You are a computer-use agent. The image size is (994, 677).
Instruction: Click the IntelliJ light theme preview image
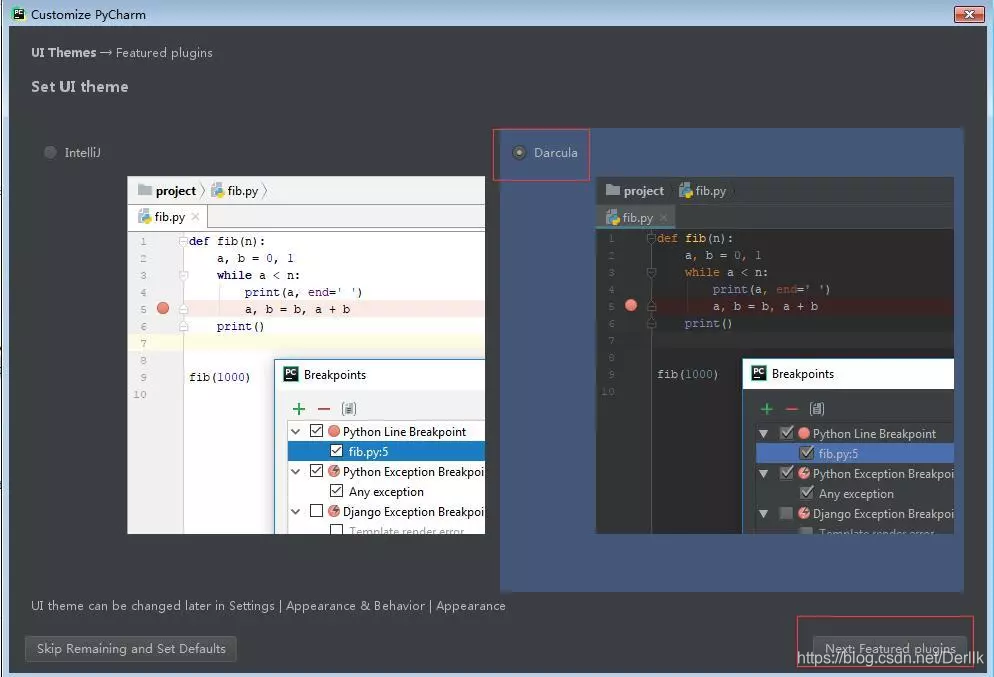(x=306, y=355)
